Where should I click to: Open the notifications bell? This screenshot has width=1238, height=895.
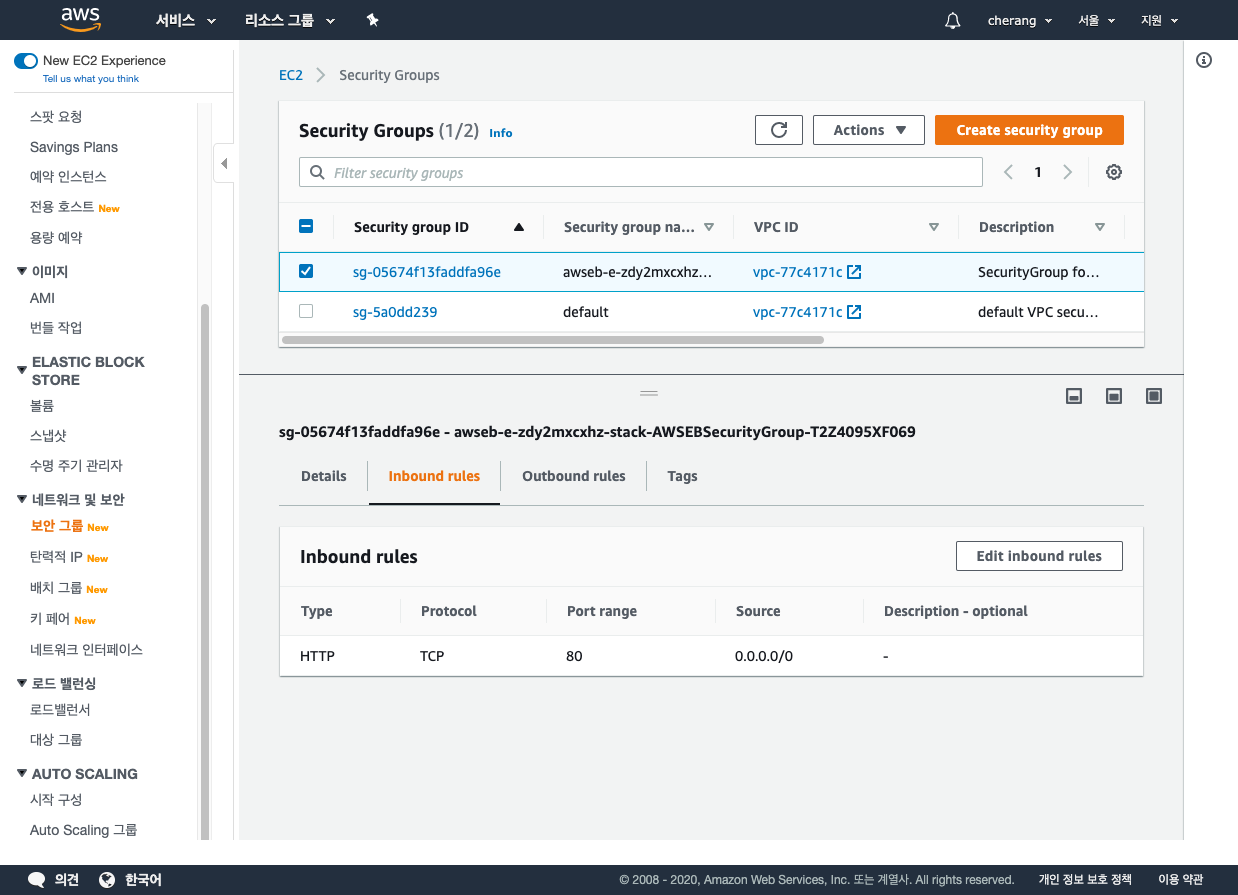click(952, 20)
